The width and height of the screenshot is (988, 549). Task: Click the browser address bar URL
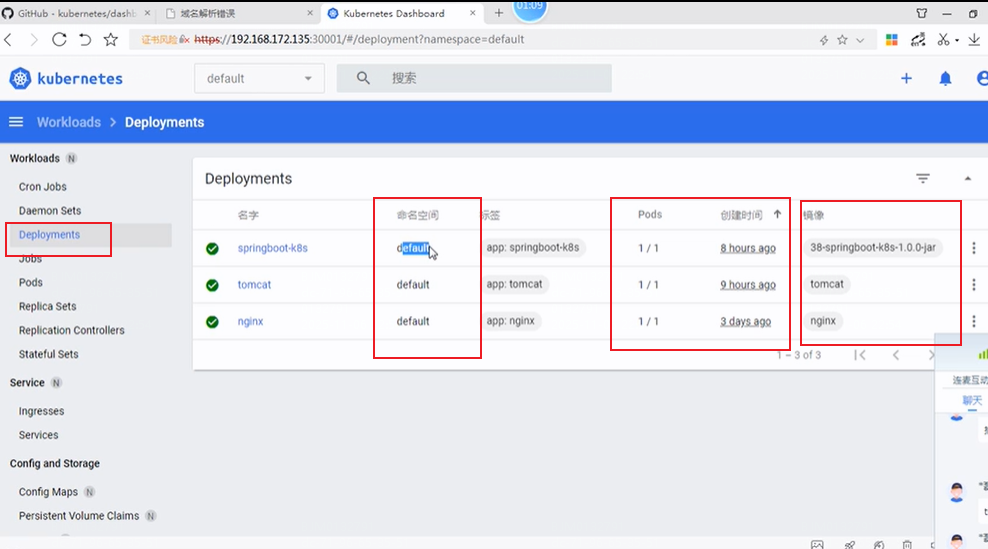point(359,40)
